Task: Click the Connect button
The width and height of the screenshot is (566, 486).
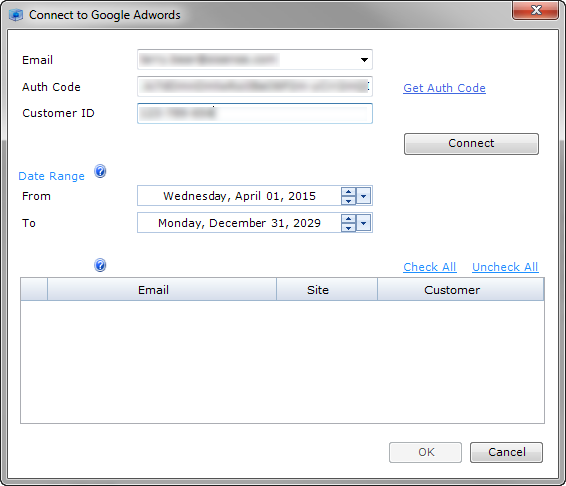Action: click(x=471, y=144)
